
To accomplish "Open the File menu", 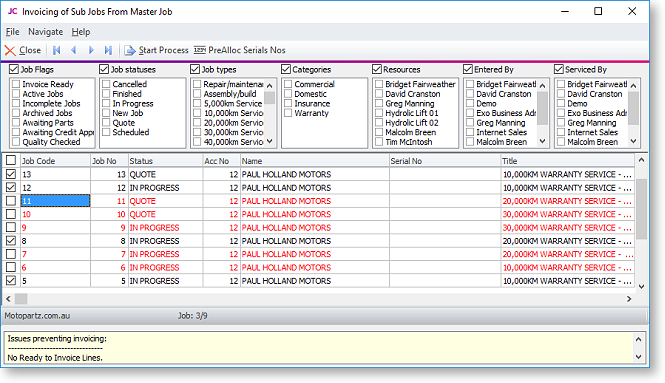I will [x=12, y=32].
